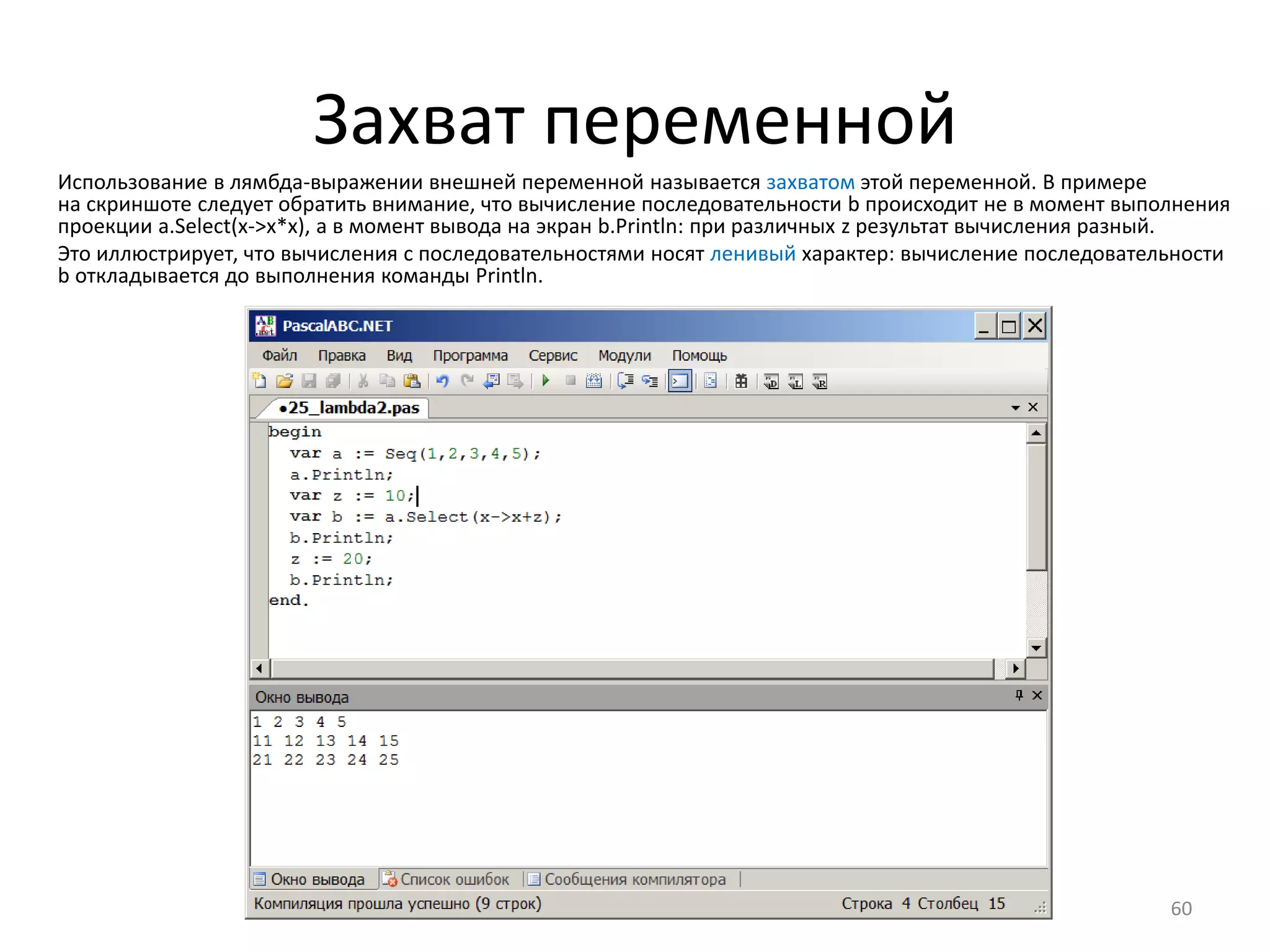Open the Файл menu
Image resolution: width=1270 pixels, height=952 pixels.
[x=279, y=356]
